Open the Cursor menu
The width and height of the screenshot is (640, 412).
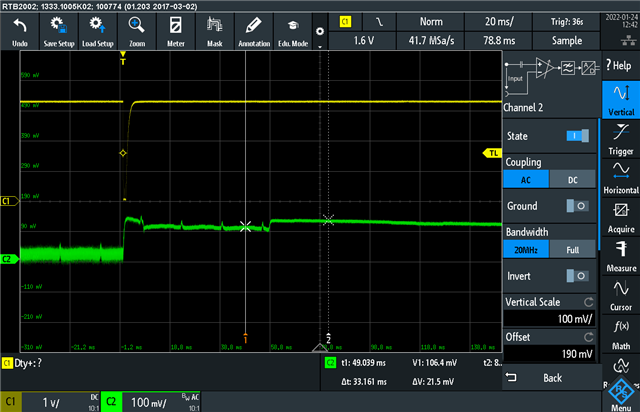pyautogui.click(x=621, y=295)
